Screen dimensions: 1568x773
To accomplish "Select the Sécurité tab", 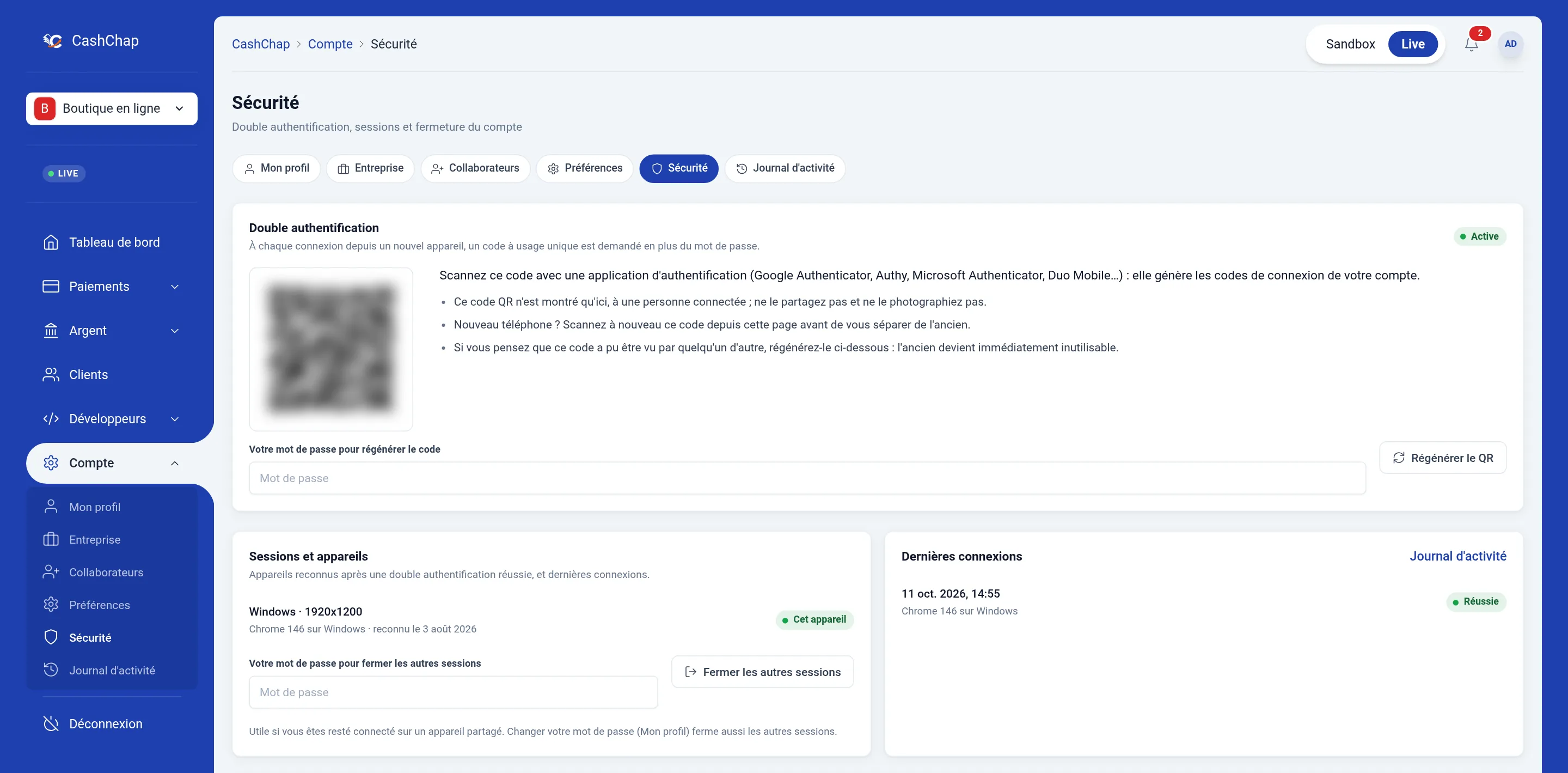I will (679, 168).
